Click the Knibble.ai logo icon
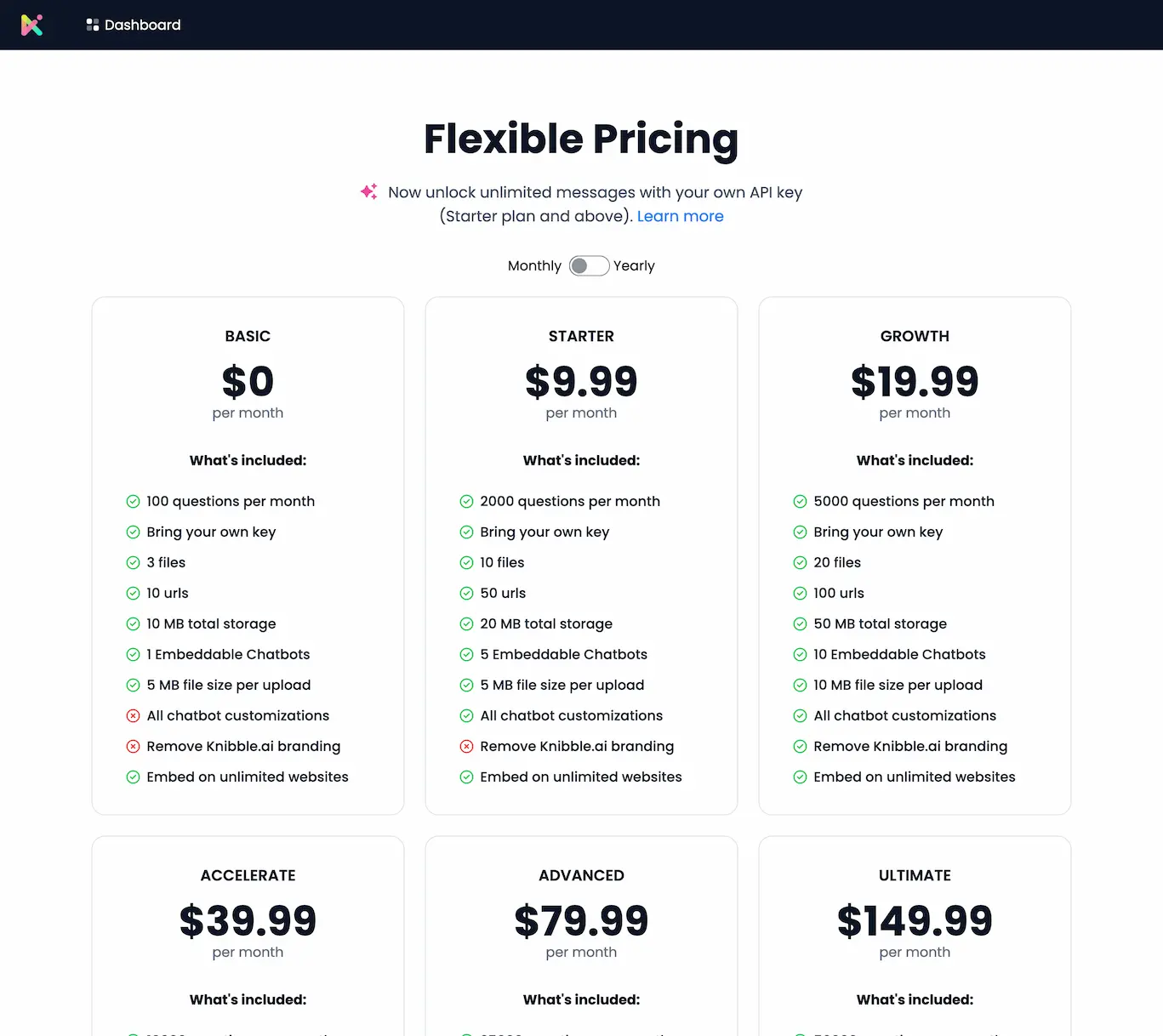This screenshot has width=1163, height=1036. 32,25
